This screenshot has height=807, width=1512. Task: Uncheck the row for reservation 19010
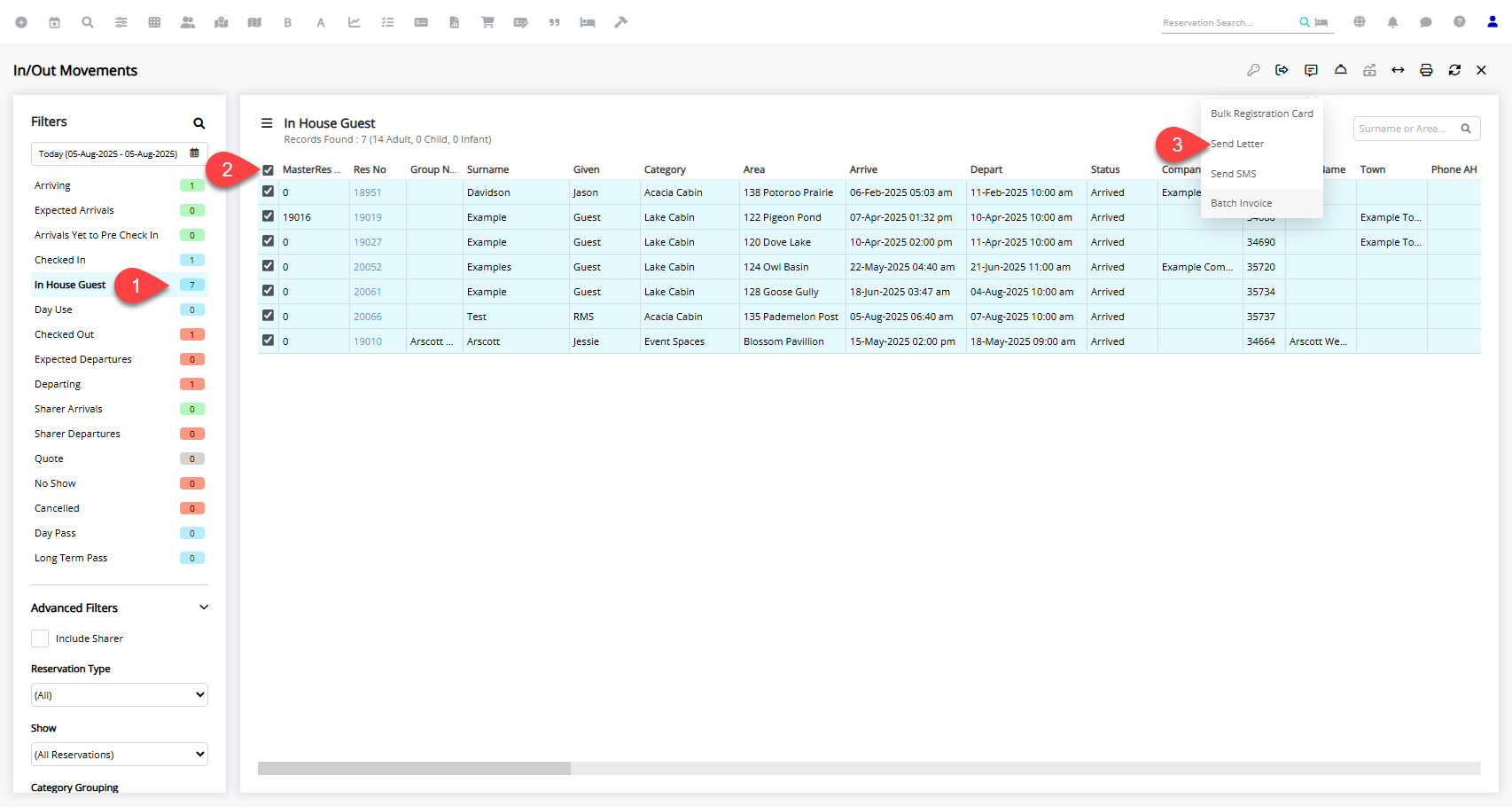(x=268, y=341)
